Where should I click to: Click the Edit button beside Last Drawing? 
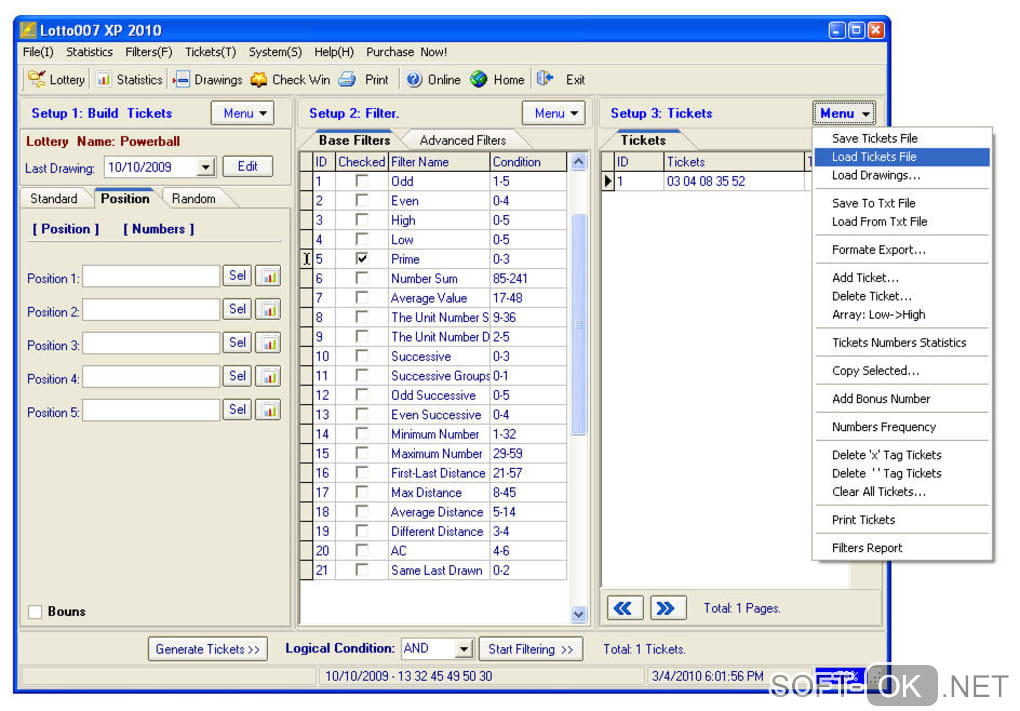(247, 167)
